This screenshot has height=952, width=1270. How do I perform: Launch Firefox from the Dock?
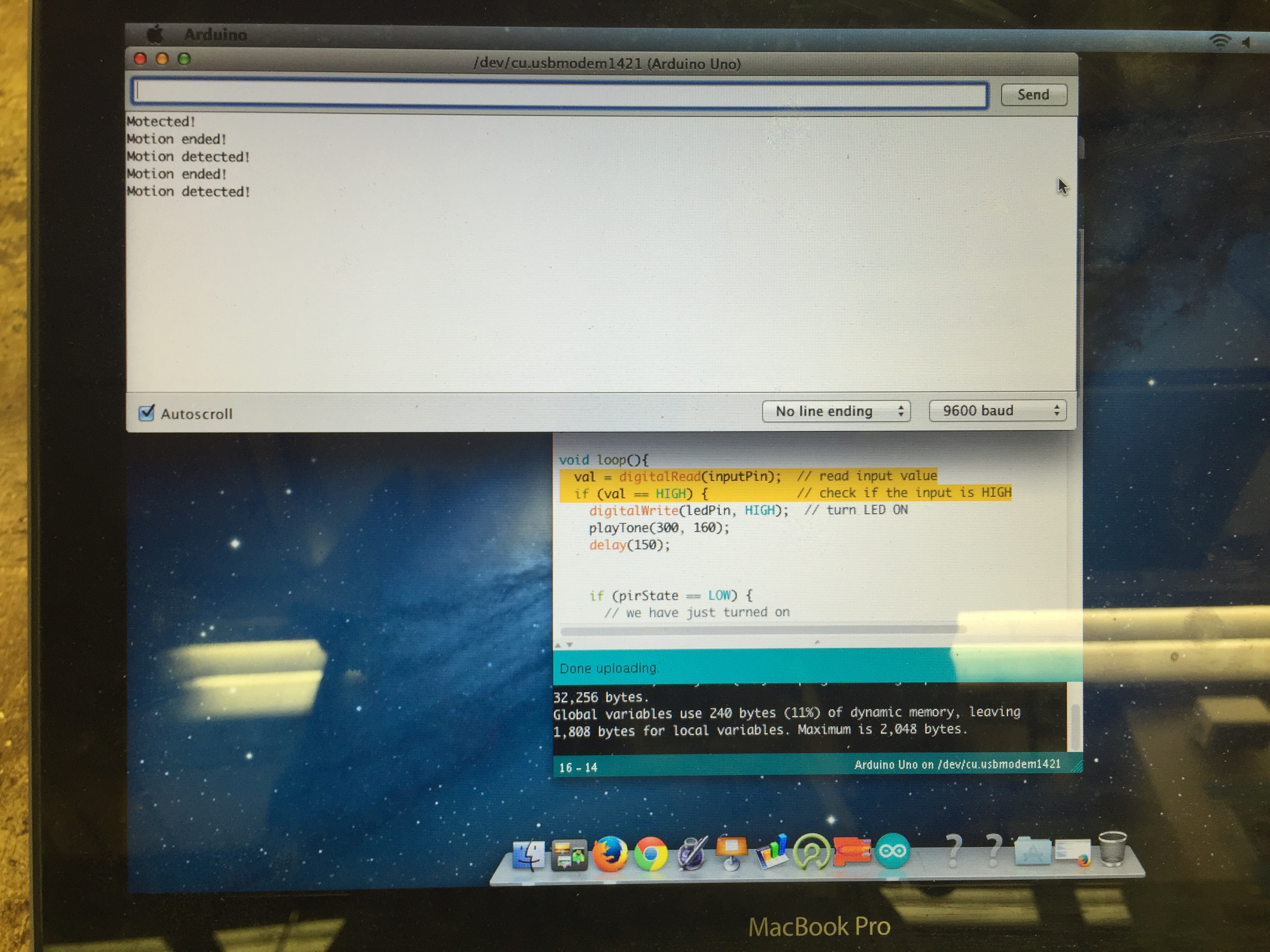coord(610,854)
